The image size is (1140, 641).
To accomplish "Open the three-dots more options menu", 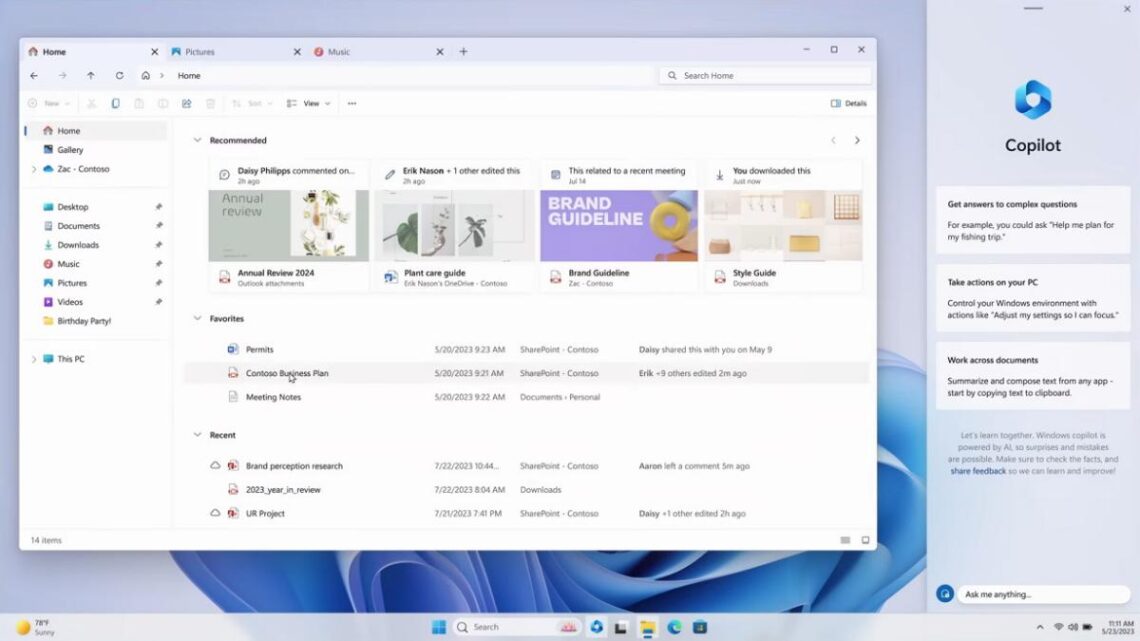I will point(352,103).
